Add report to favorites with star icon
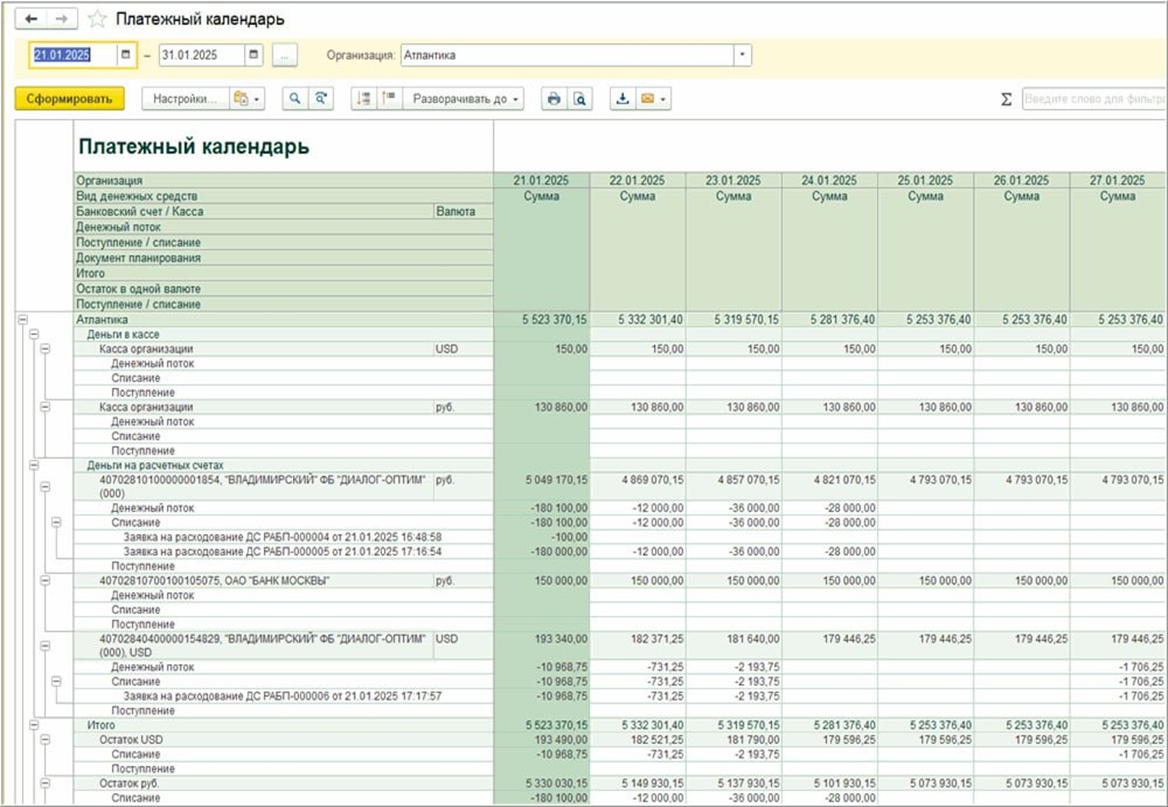The height and width of the screenshot is (807, 1168). point(97,20)
